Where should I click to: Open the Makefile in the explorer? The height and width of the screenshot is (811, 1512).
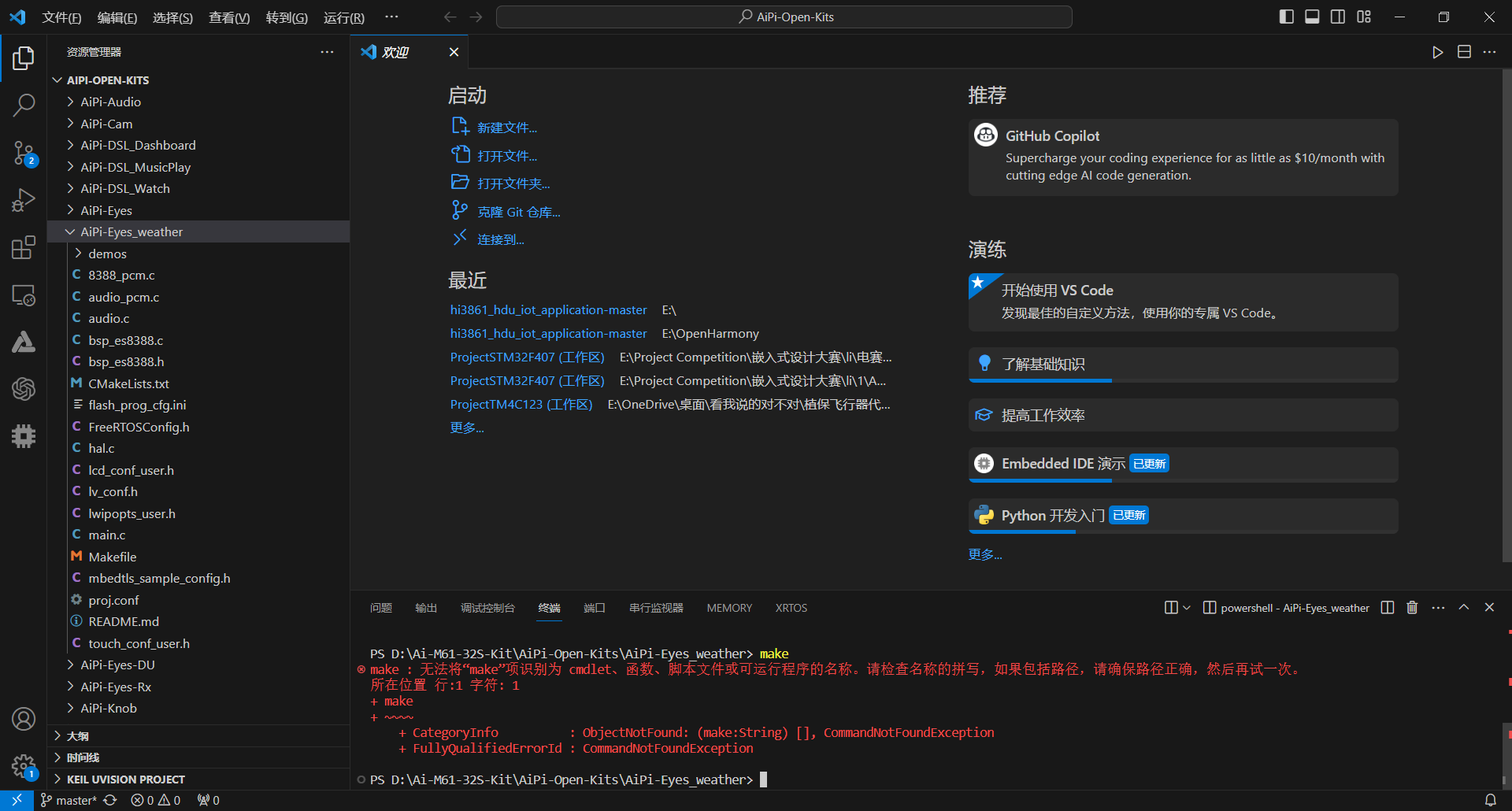pos(198,557)
